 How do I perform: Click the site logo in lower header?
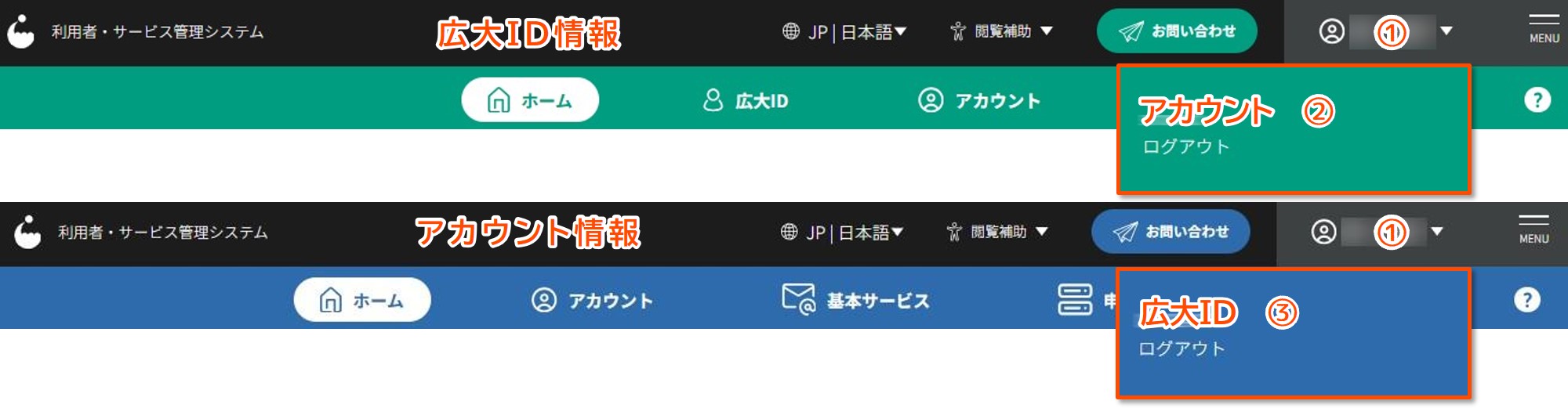click(x=27, y=233)
